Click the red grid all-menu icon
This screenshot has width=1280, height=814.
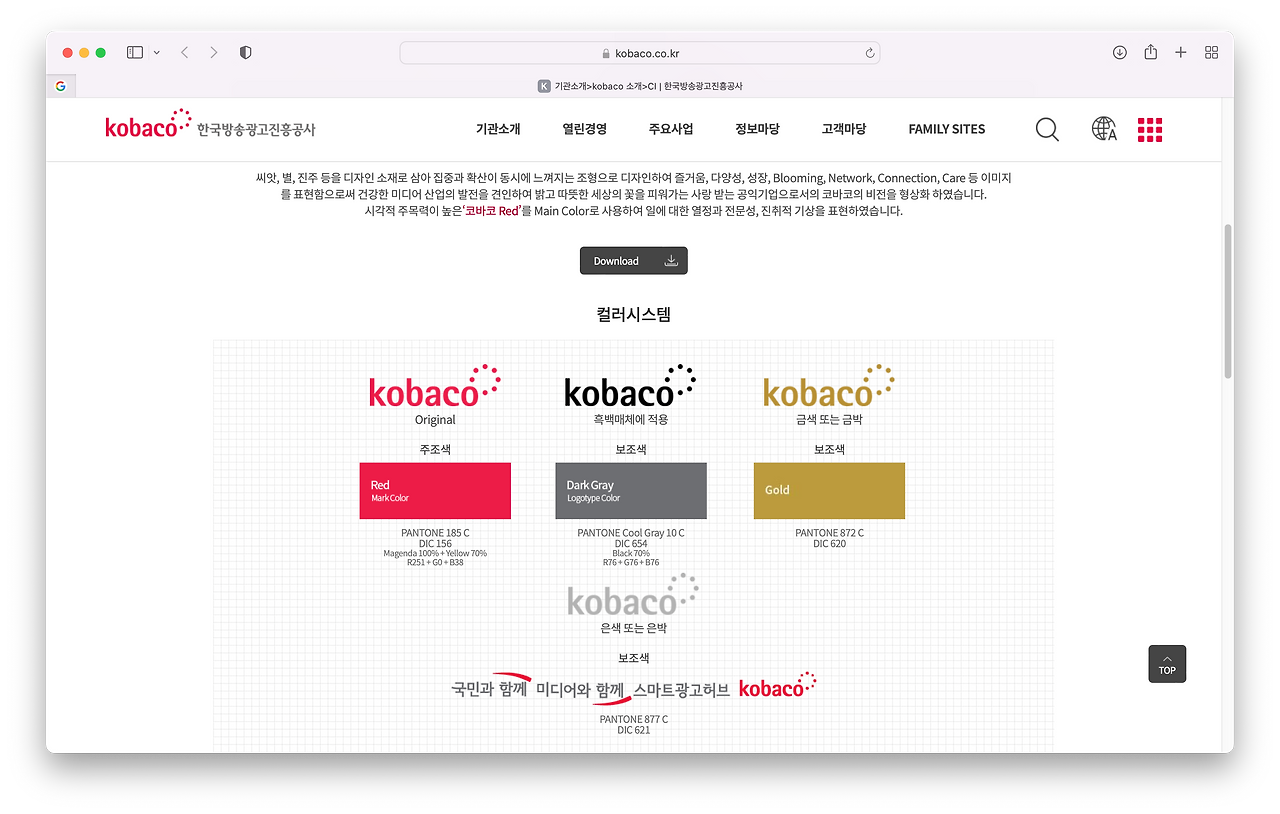point(1149,129)
